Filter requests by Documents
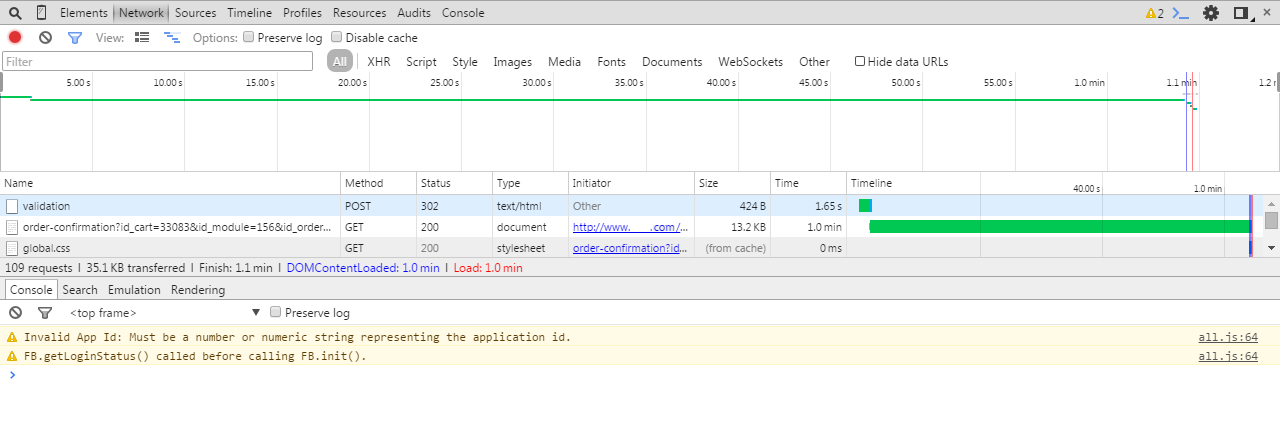The image size is (1280, 424). tap(672, 61)
